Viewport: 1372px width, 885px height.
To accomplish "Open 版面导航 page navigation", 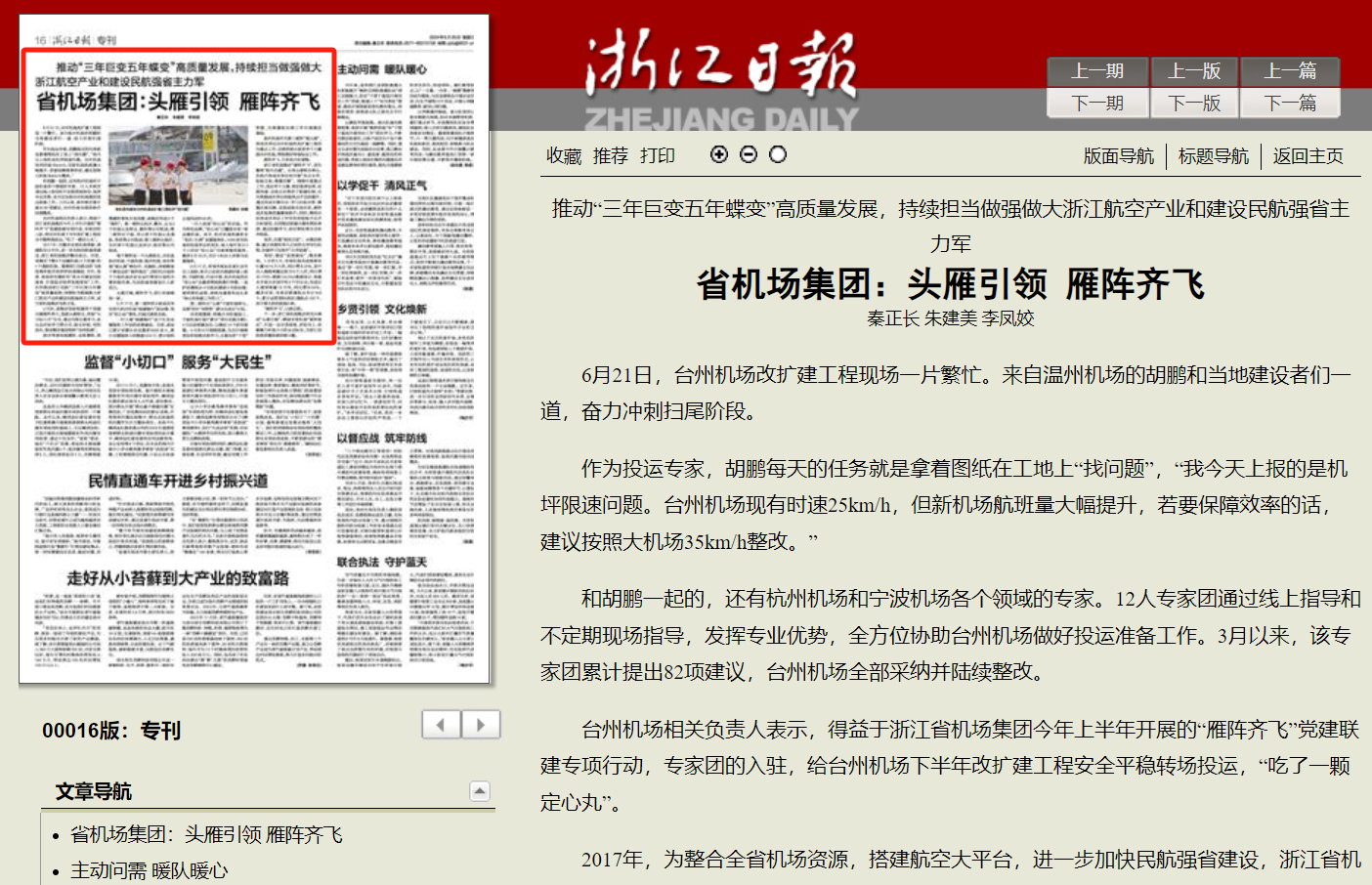I will (1119, 156).
